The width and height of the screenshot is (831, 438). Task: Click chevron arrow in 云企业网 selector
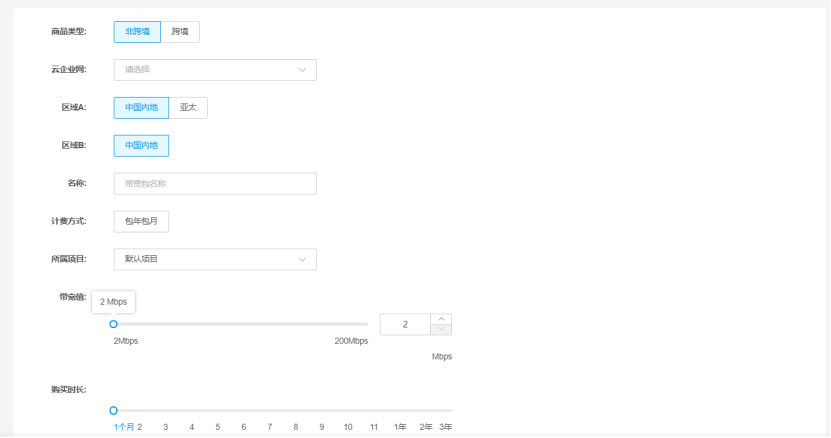tap(302, 70)
